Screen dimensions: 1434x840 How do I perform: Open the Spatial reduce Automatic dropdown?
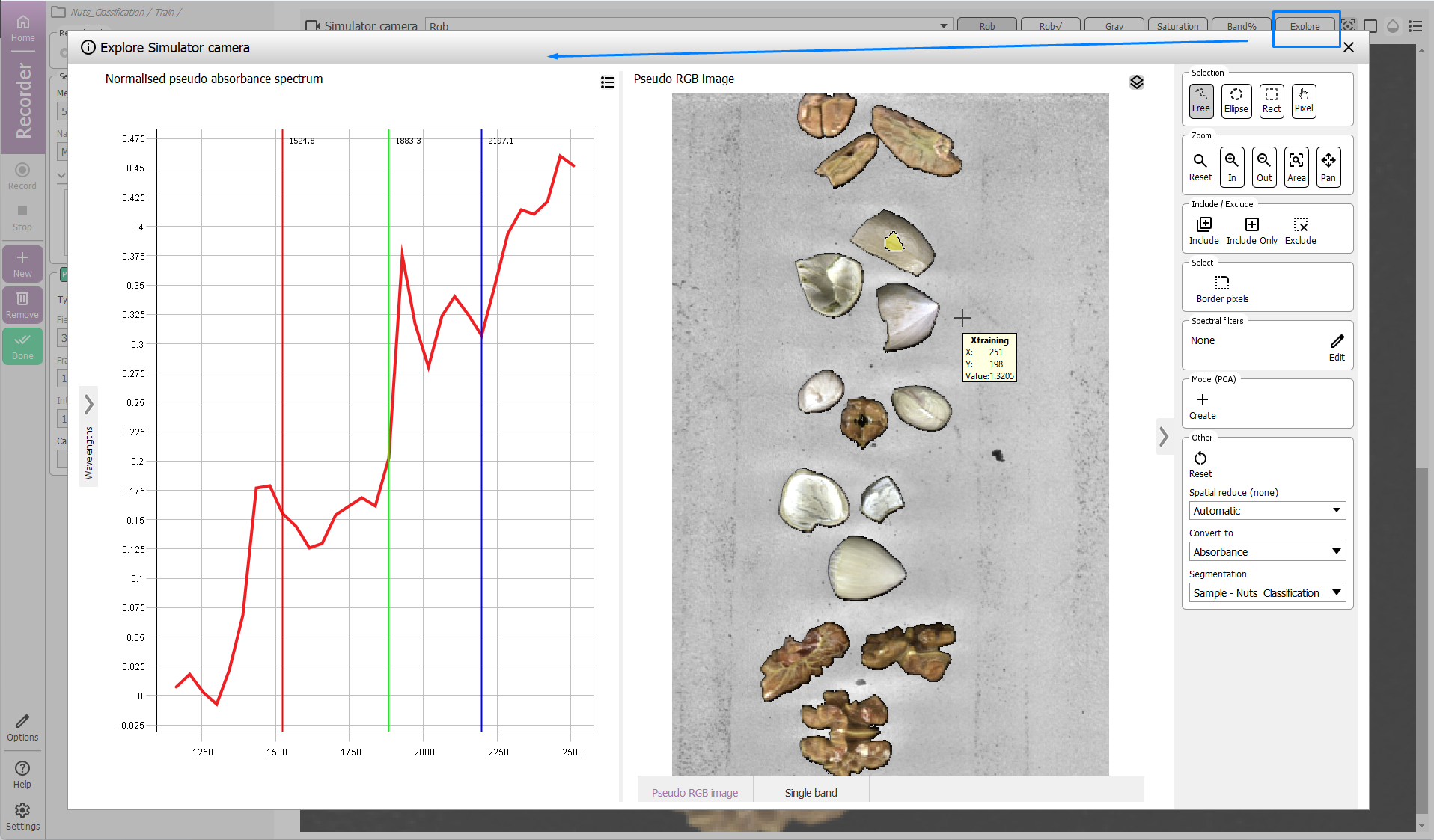click(1266, 511)
